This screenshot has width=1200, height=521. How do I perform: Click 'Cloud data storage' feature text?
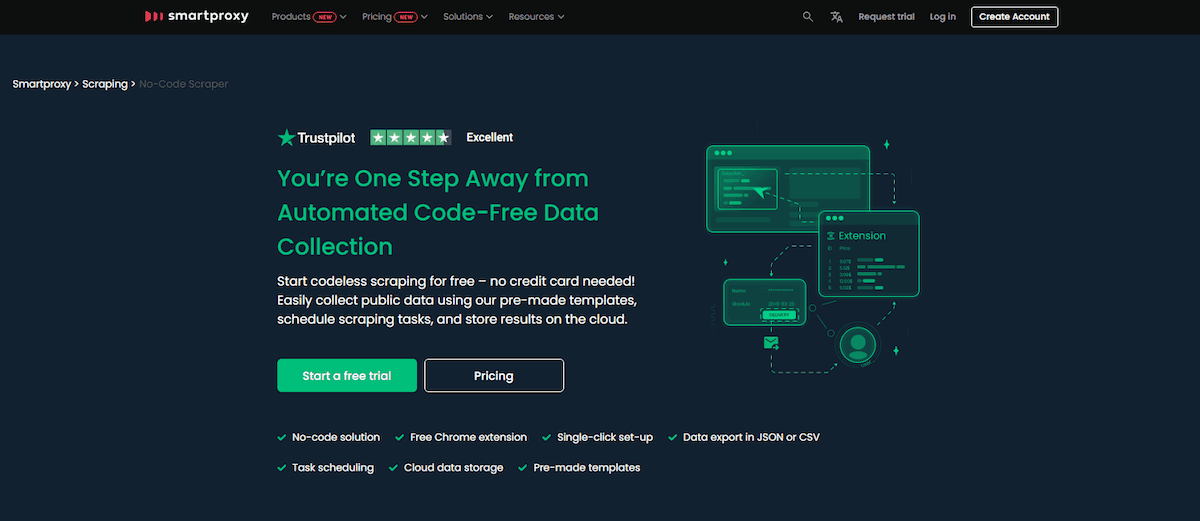coord(454,467)
